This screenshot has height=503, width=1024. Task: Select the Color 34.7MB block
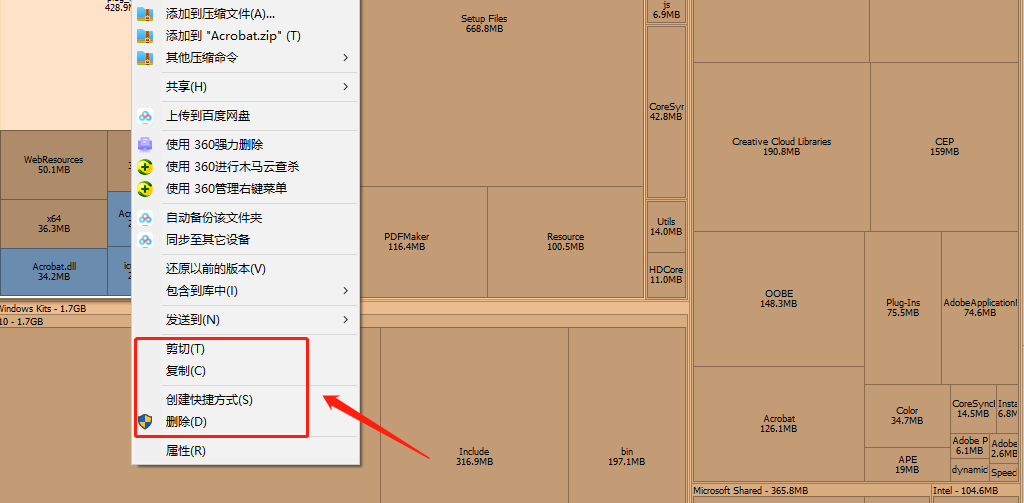907,415
